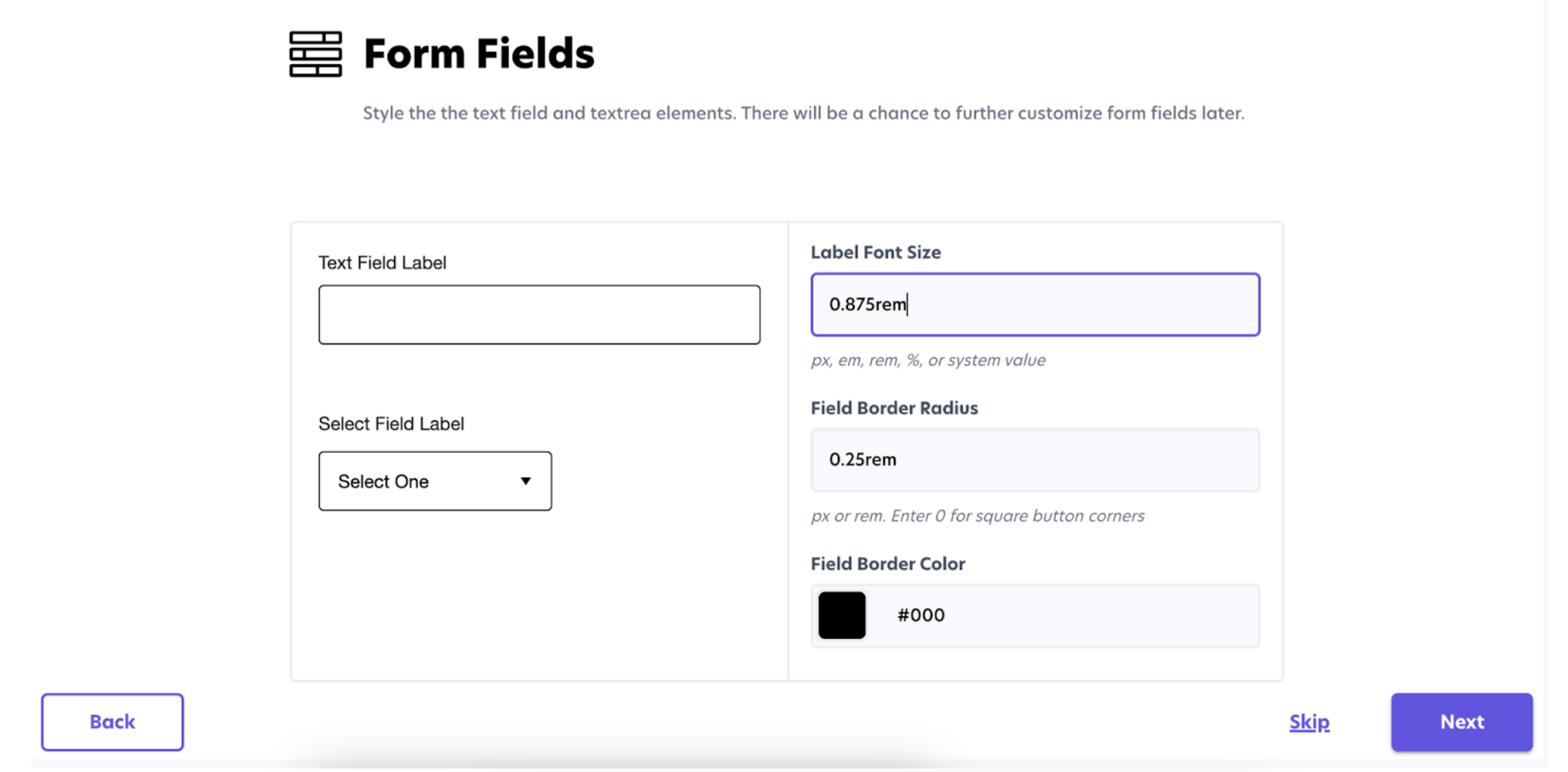Click the empty preview text field
This screenshot has height=772, width=1568.
tap(539, 315)
